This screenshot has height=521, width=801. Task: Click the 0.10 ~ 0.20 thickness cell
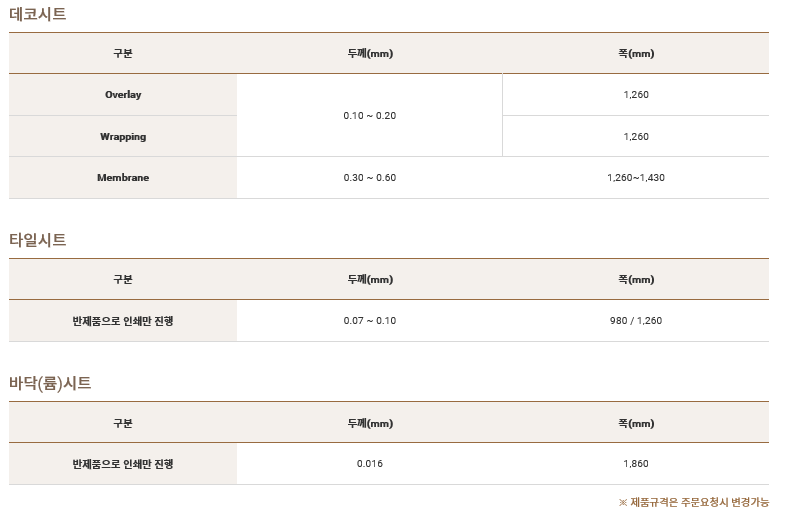pos(370,115)
